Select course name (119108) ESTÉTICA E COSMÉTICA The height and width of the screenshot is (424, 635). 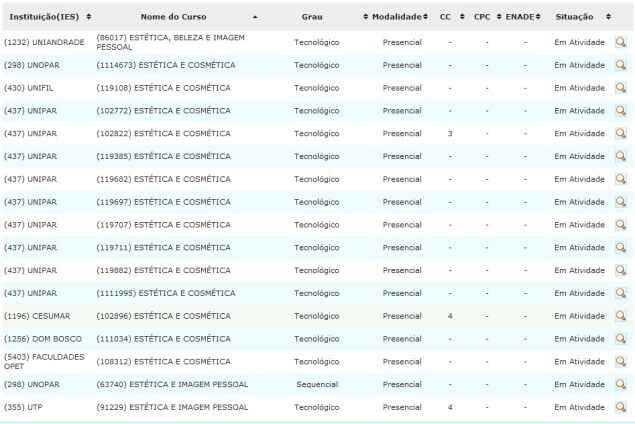(x=163, y=88)
